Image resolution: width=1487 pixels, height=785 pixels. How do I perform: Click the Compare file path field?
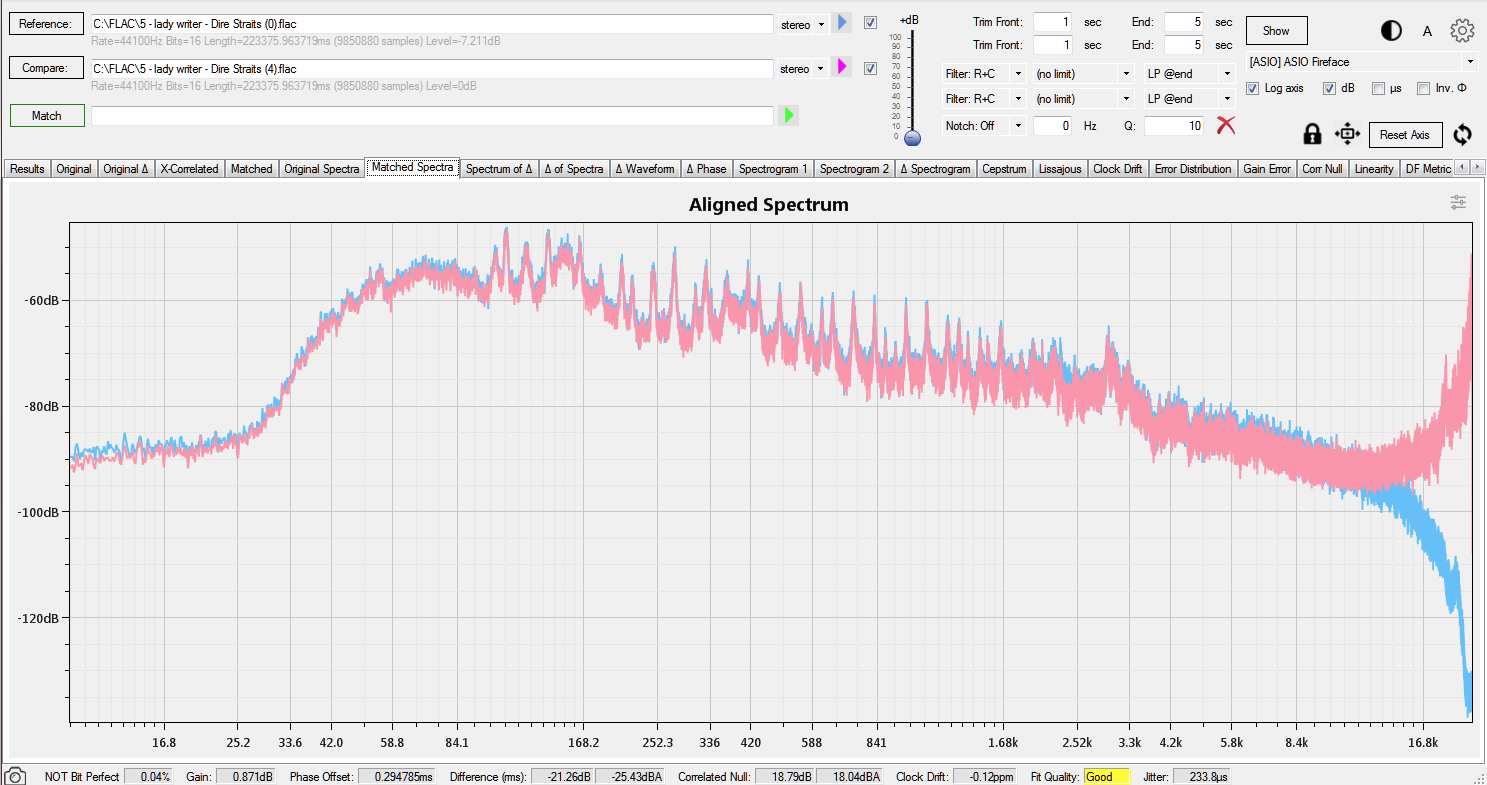click(x=432, y=68)
